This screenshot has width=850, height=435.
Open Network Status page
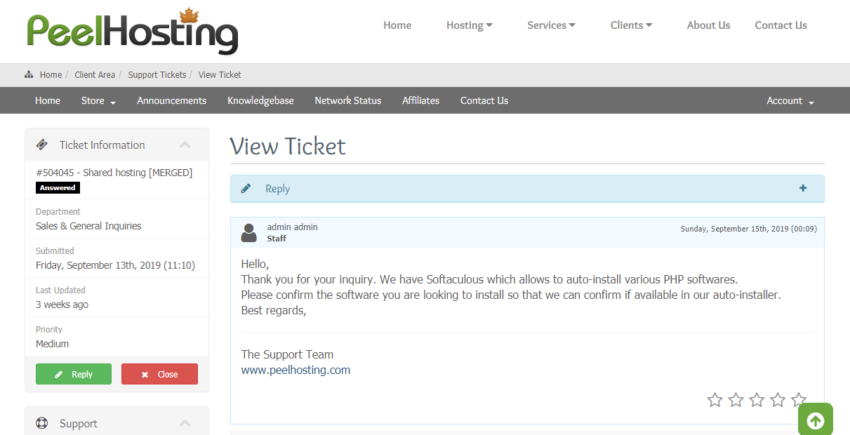click(x=347, y=100)
